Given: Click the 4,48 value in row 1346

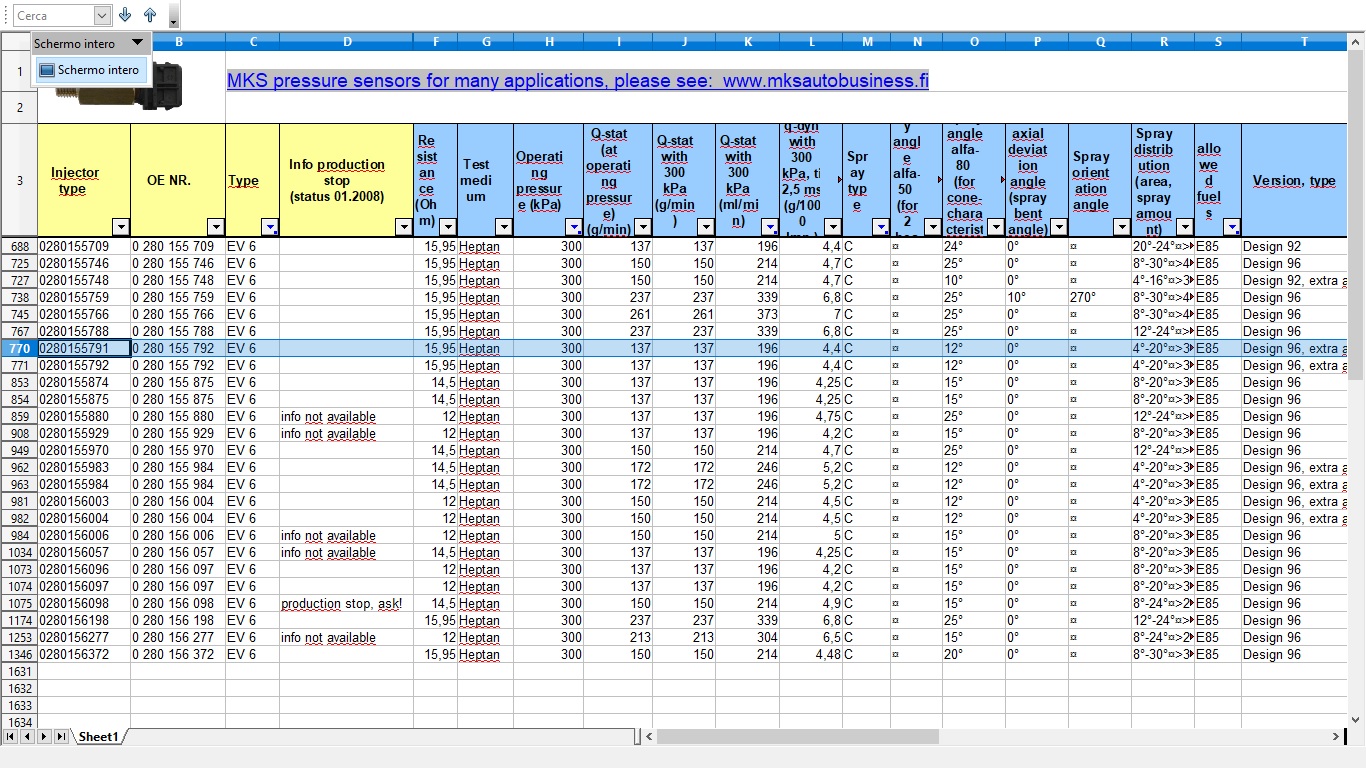Looking at the screenshot, I should [811, 654].
